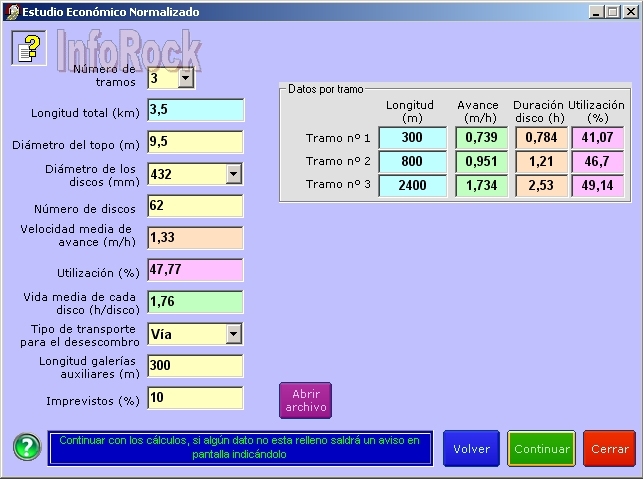Screen dimensions: 643x479
Task: Click the red Cerrar button
Action: 609,449
